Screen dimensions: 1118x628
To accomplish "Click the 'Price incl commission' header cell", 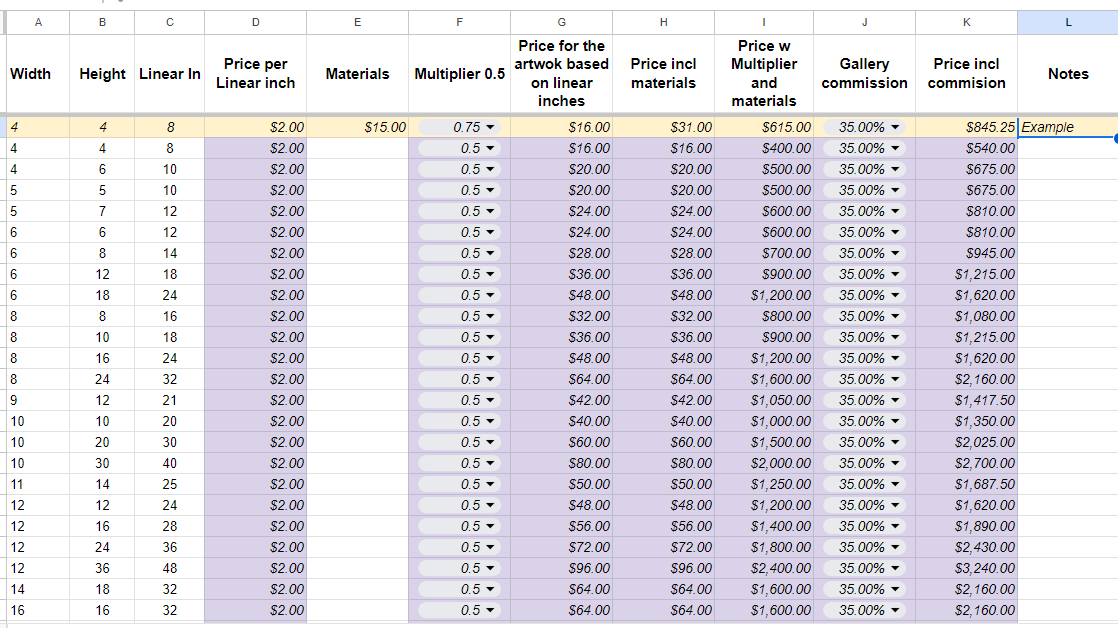I will point(966,73).
